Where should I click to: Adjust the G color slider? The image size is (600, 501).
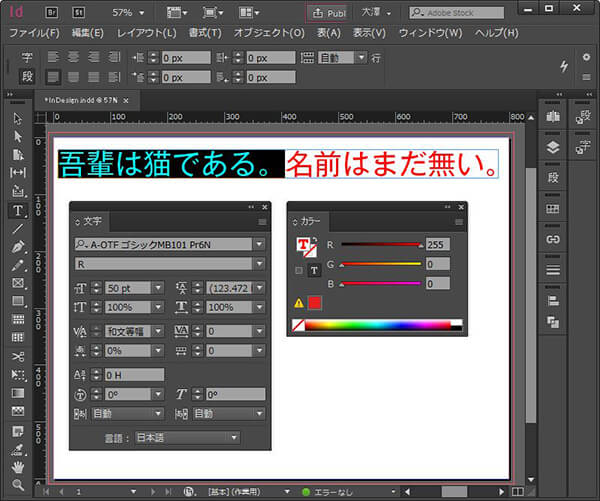382,264
